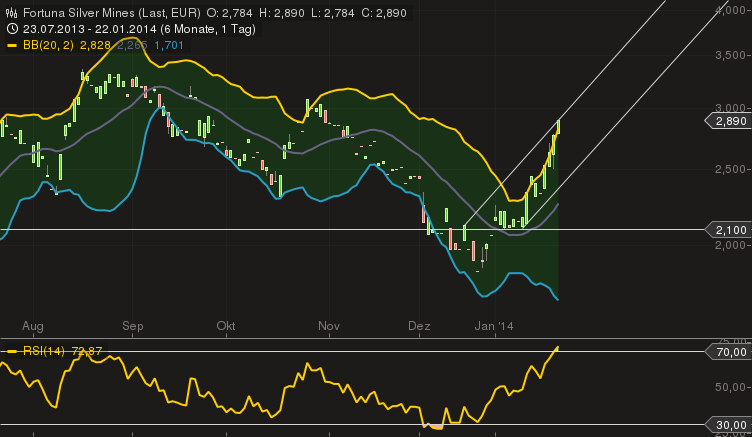
Task: Click the 2,100 horizontal line price label
Action: click(730, 230)
